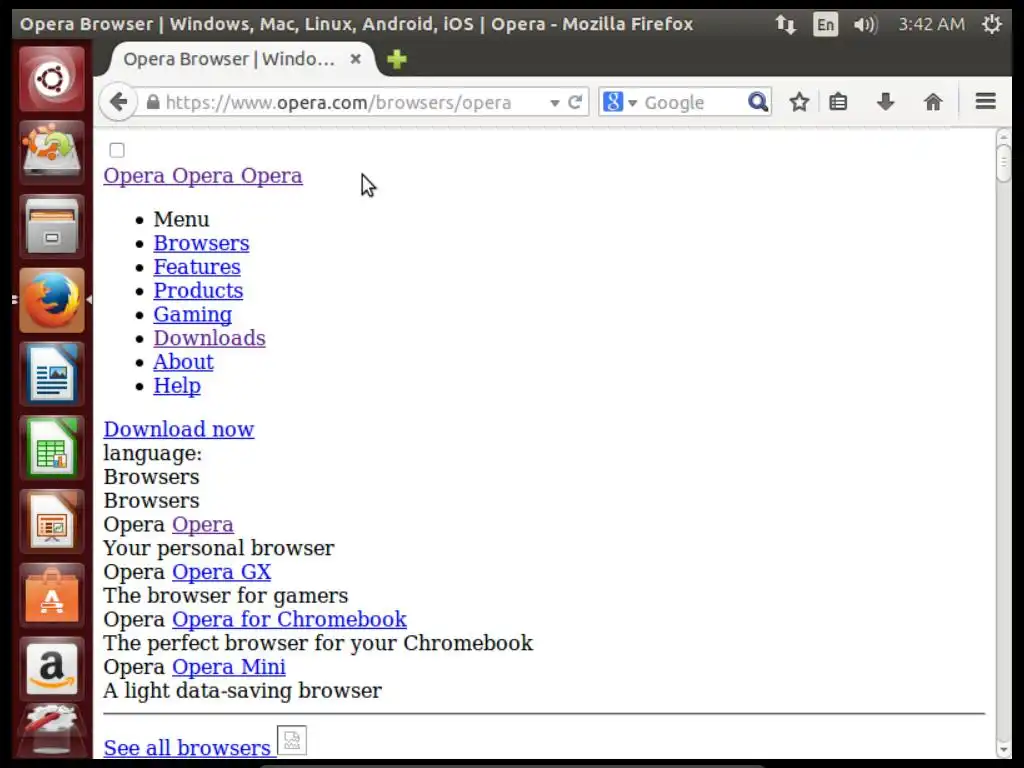Image resolution: width=1024 pixels, height=768 pixels.
Task: Open the Opera Mini link
Action: point(229,667)
